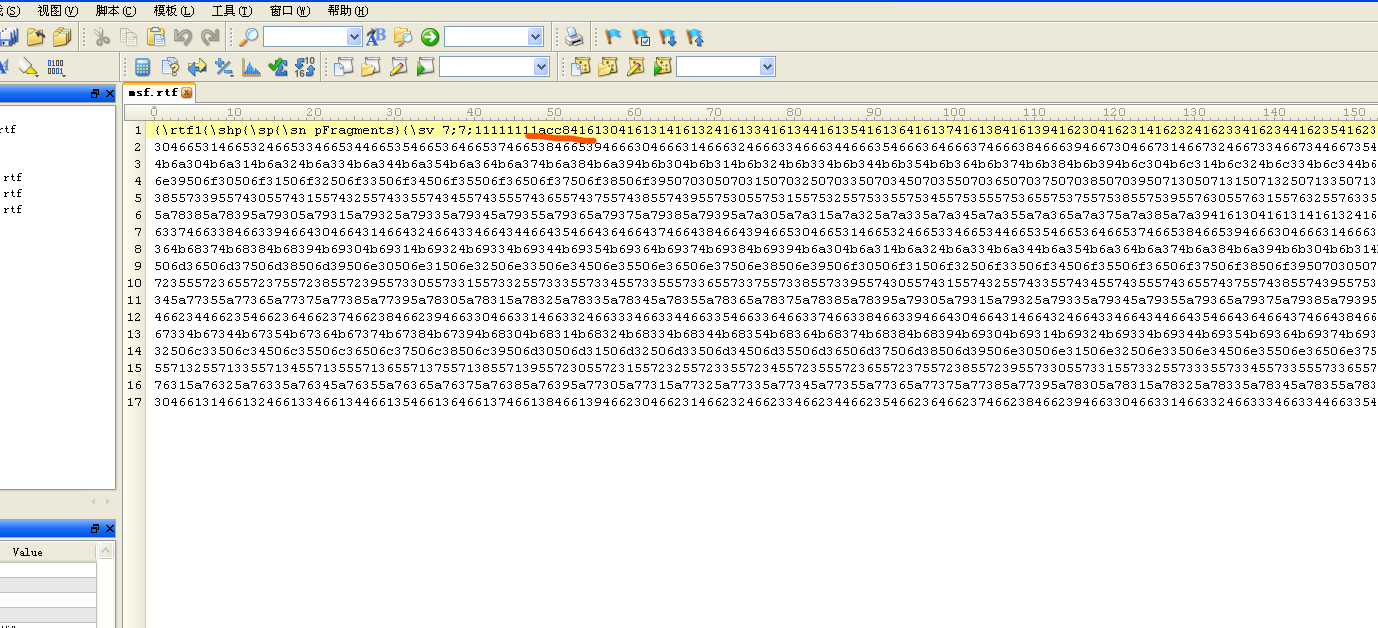Click the Paste clipboard icon

[x=156, y=37]
